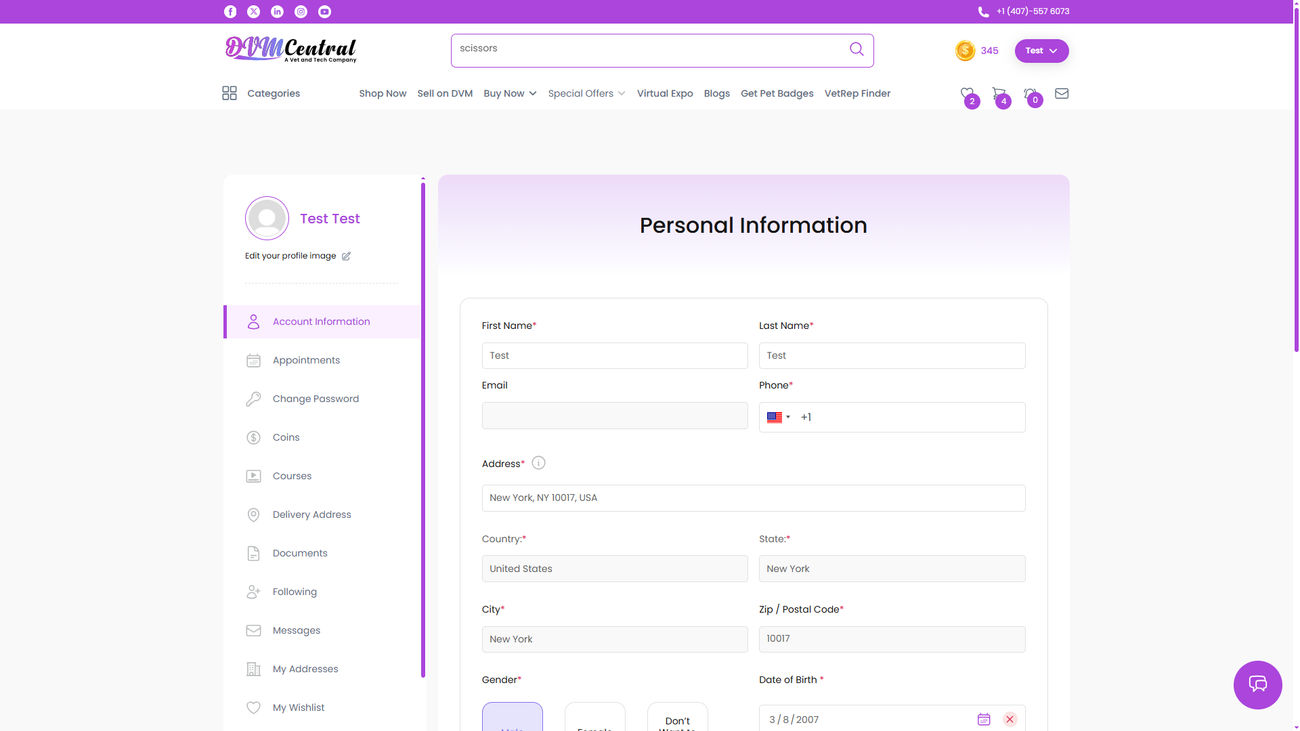
Task: Click the Get Pet Badges link
Action: coord(777,94)
